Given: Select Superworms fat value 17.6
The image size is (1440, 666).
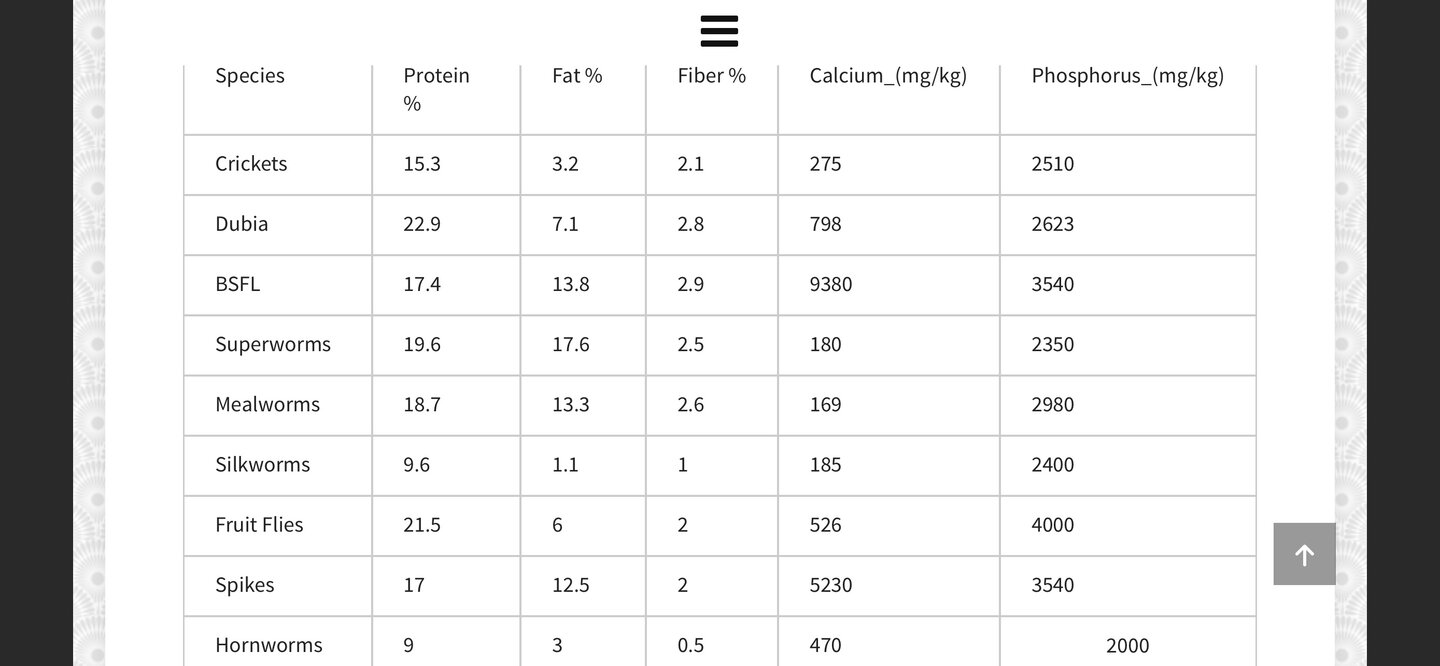Looking at the screenshot, I should pos(571,344).
